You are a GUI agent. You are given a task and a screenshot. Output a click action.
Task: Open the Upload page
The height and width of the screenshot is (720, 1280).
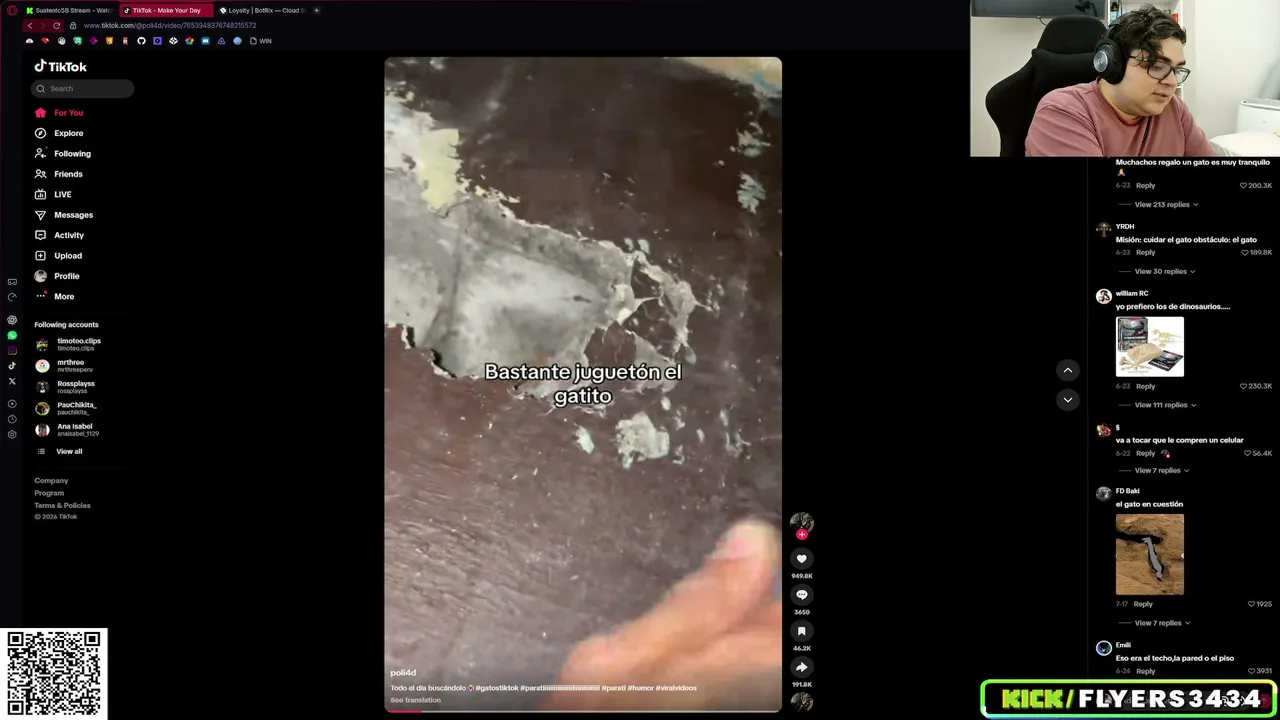click(58, 256)
